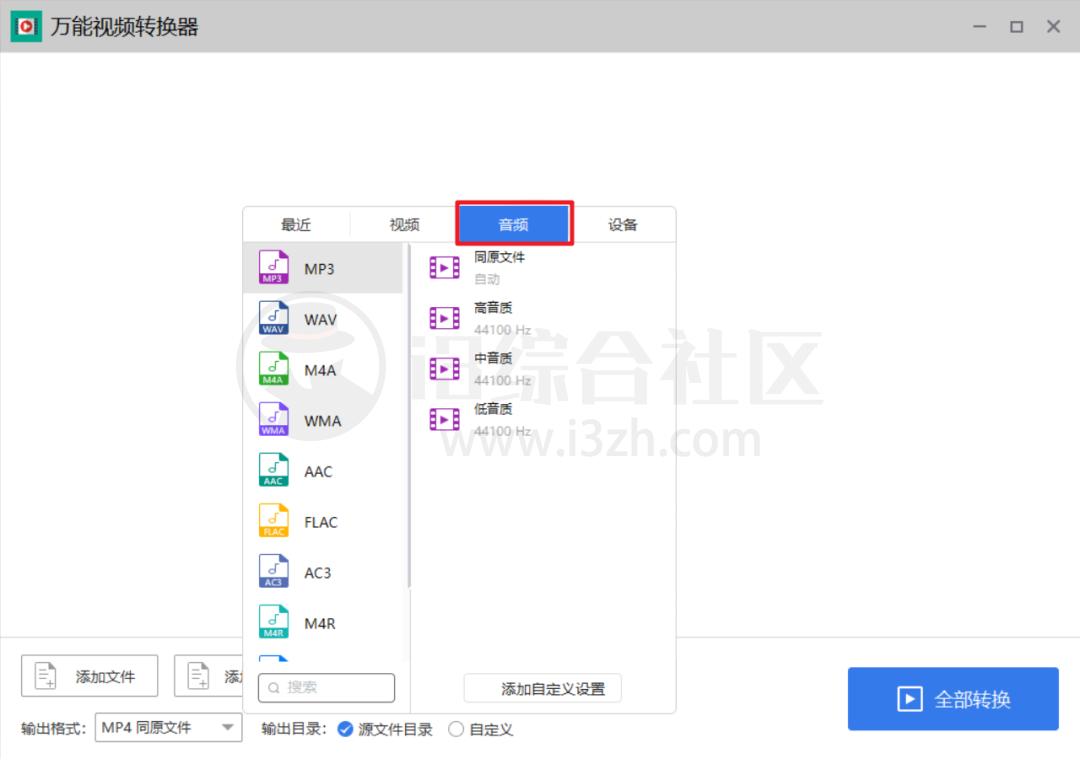Click the play icon on 全部转换 button
The height and width of the screenshot is (759, 1080).
tap(909, 699)
